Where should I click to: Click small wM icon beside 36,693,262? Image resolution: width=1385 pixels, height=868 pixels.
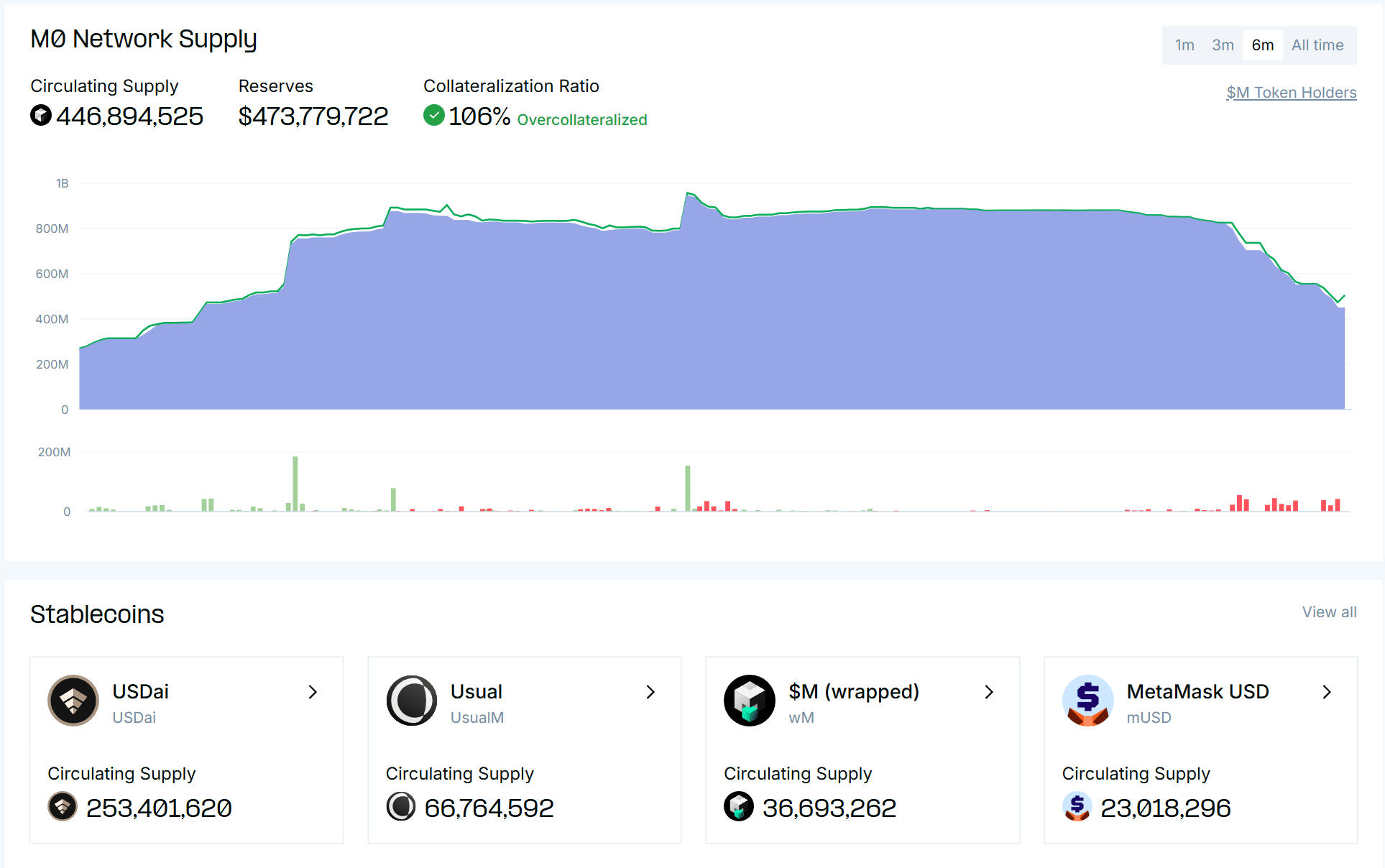pos(738,806)
